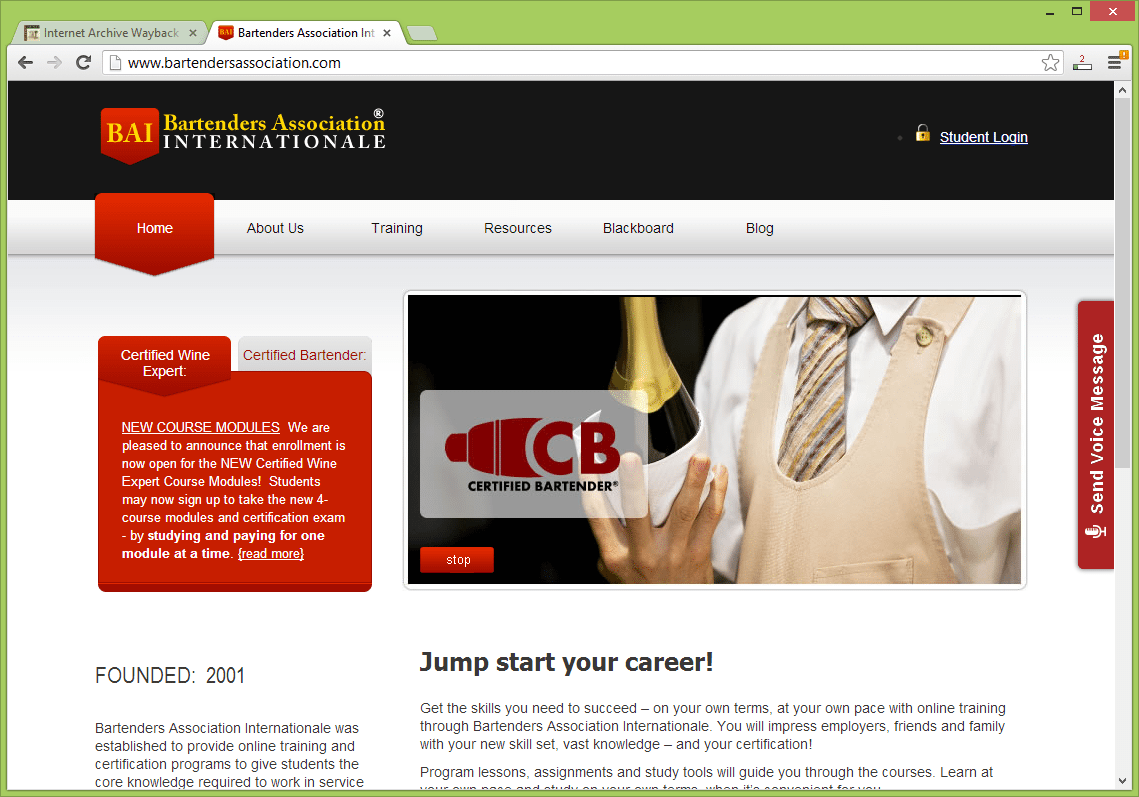Click the Certified Bartender slideshow image
This screenshot has width=1139, height=797.
pyautogui.click(x=714, y=440)
